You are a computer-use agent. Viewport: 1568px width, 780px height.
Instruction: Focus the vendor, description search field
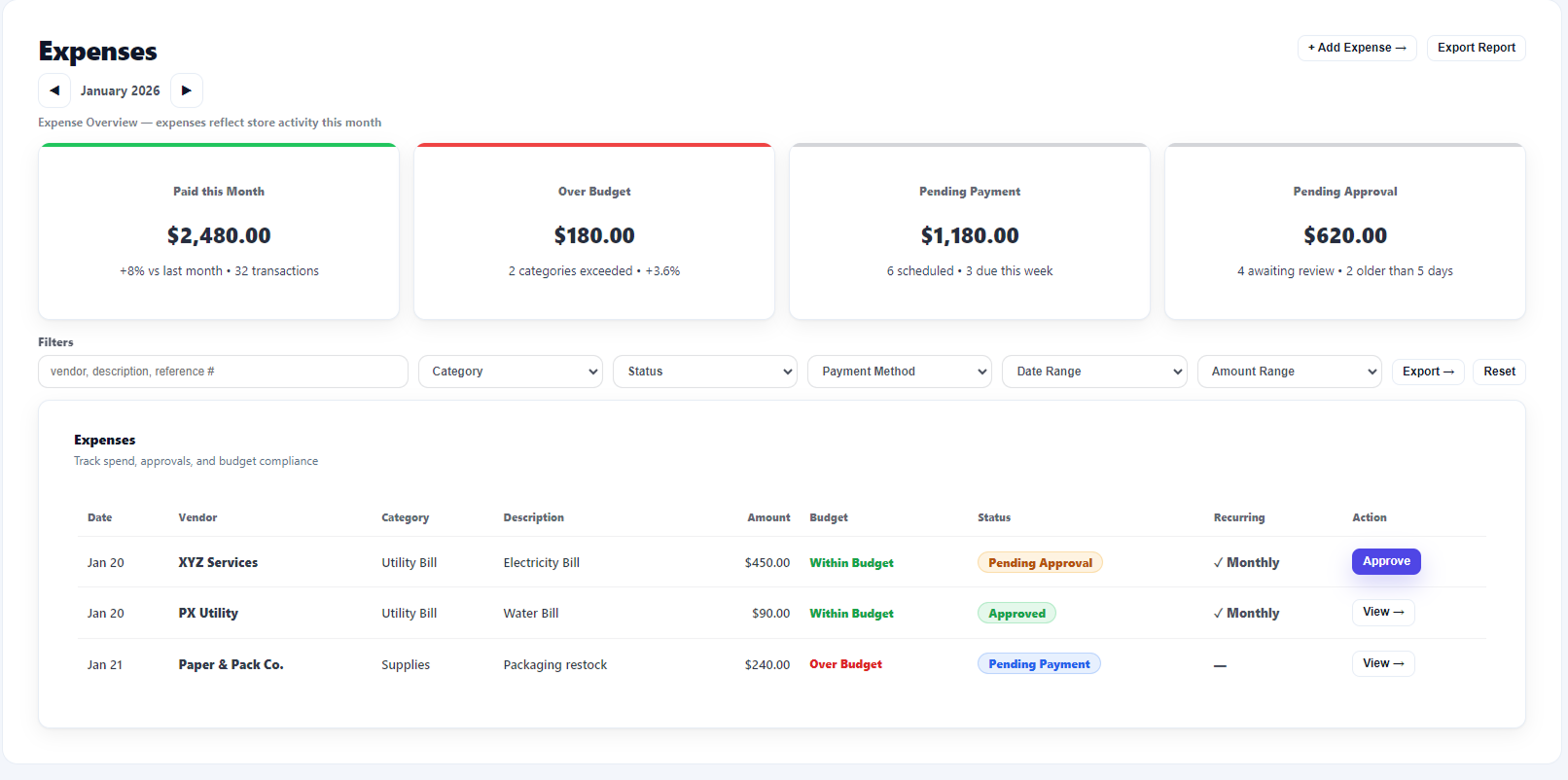223,372
